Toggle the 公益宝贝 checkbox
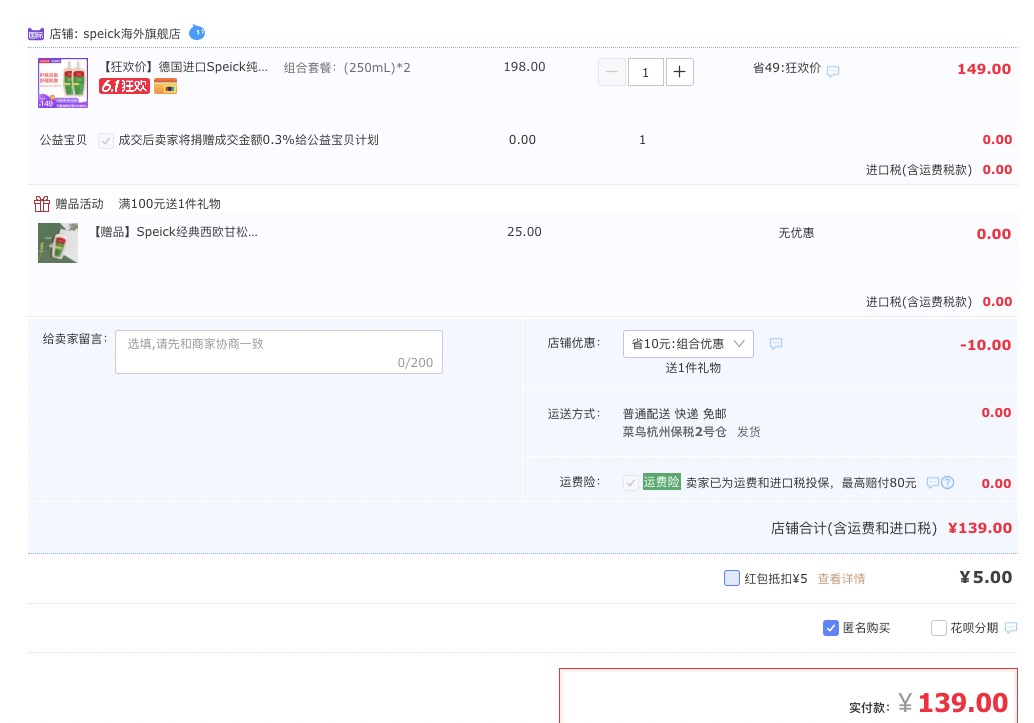1034x723 pixels. click(x=106, y=141)
